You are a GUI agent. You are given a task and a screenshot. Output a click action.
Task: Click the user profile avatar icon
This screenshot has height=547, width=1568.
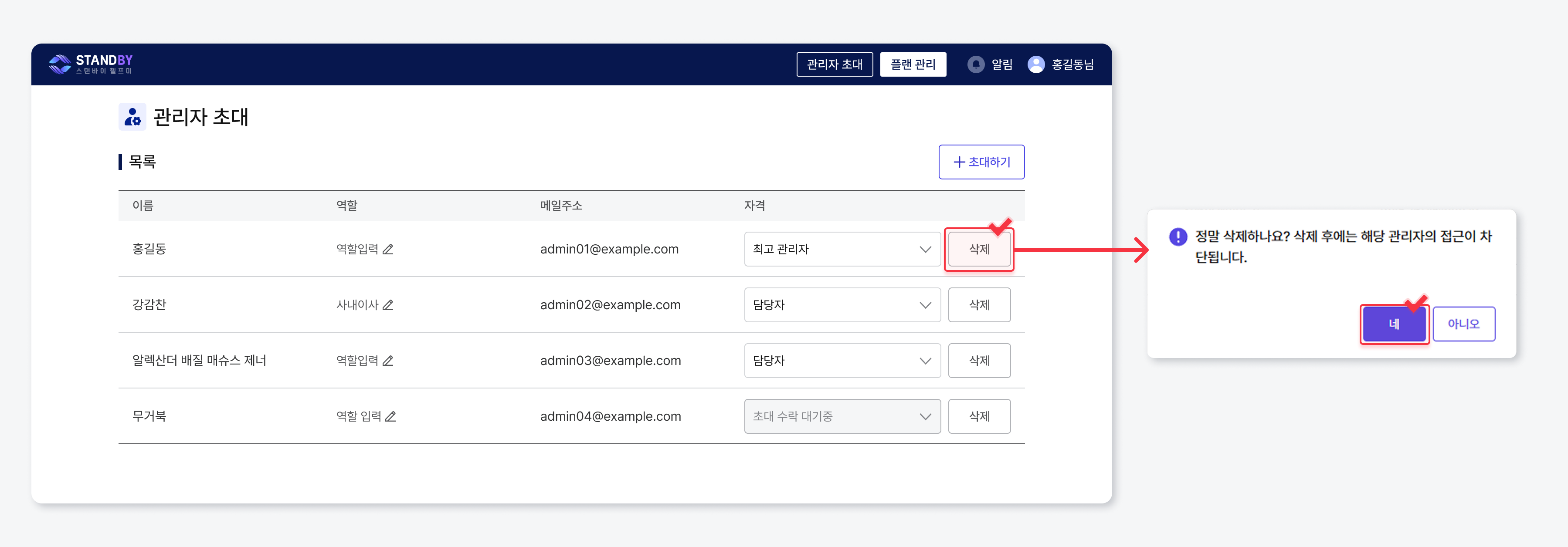point(1036,64)
